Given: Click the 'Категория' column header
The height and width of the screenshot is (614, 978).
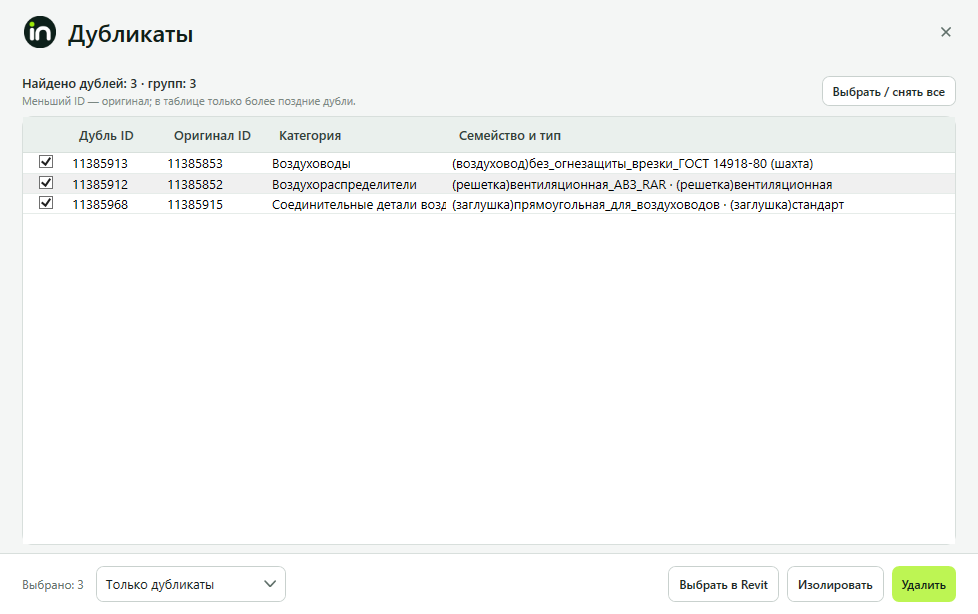Looking at the screenshot, I should (x=310, y=135).
